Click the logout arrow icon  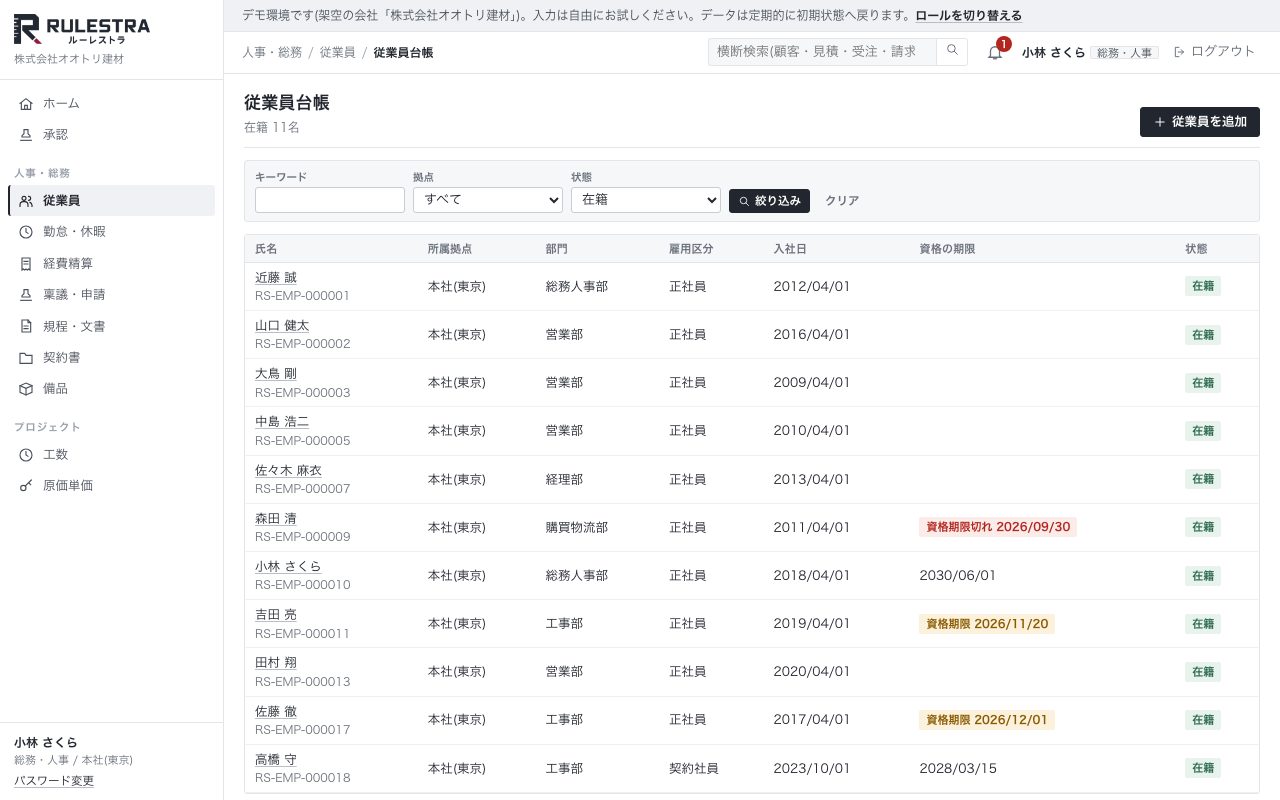(1179, 52)
